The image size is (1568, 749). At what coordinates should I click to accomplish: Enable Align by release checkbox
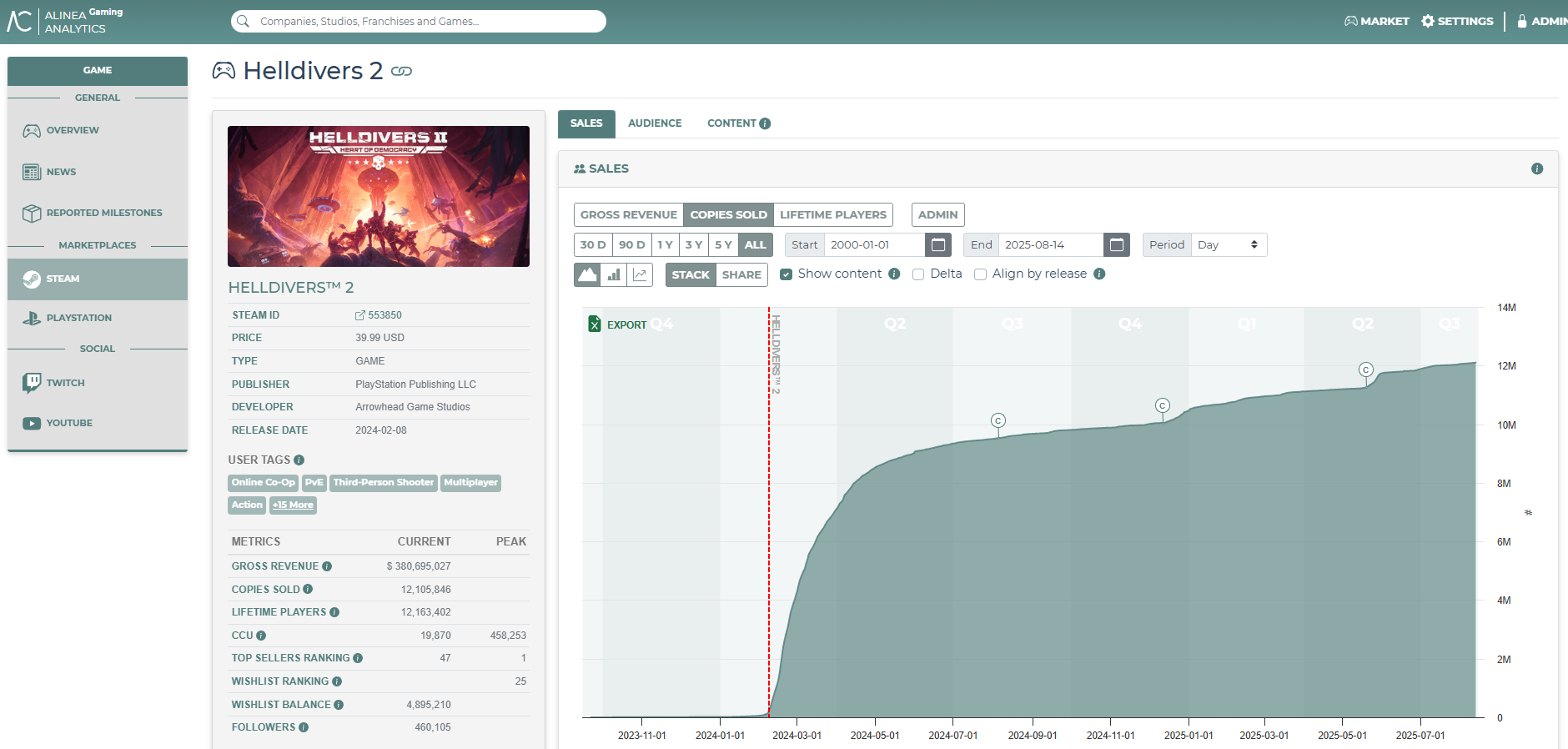(981, 274)
